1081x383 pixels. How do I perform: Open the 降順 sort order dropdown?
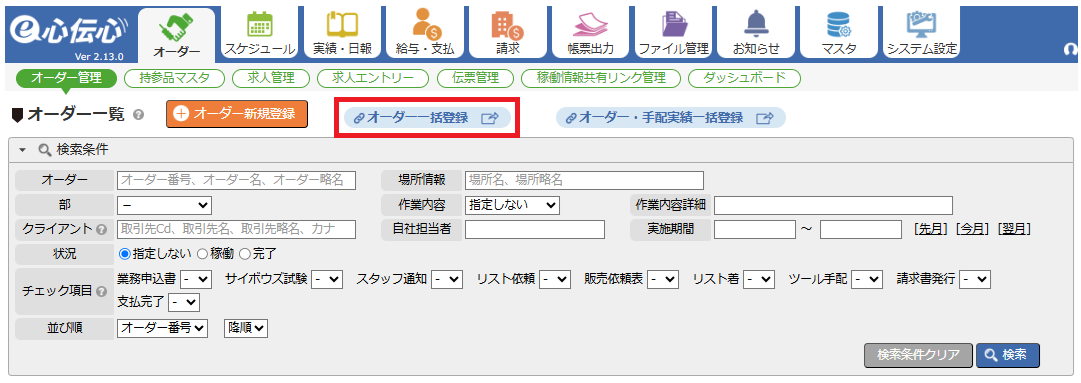[x=246, y=329]
